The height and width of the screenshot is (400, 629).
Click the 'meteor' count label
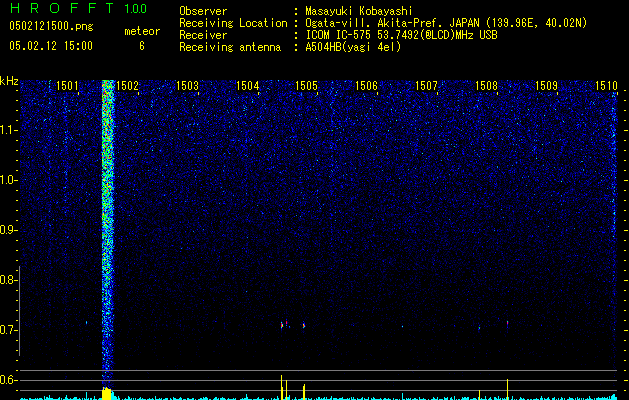[x=142, y=31]
